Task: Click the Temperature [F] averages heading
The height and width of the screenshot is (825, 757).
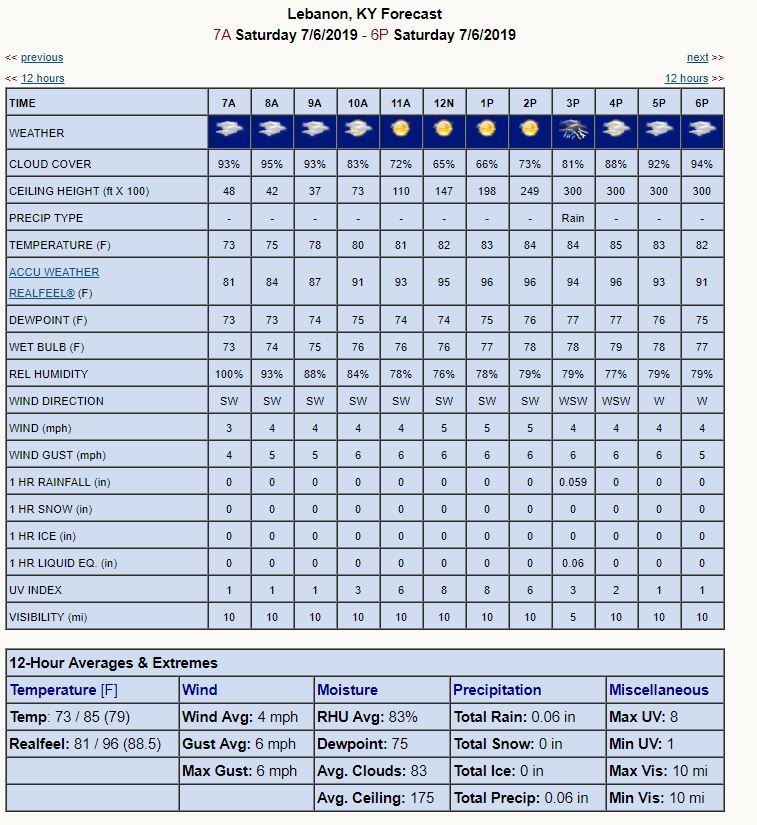Action: (64, 689)
